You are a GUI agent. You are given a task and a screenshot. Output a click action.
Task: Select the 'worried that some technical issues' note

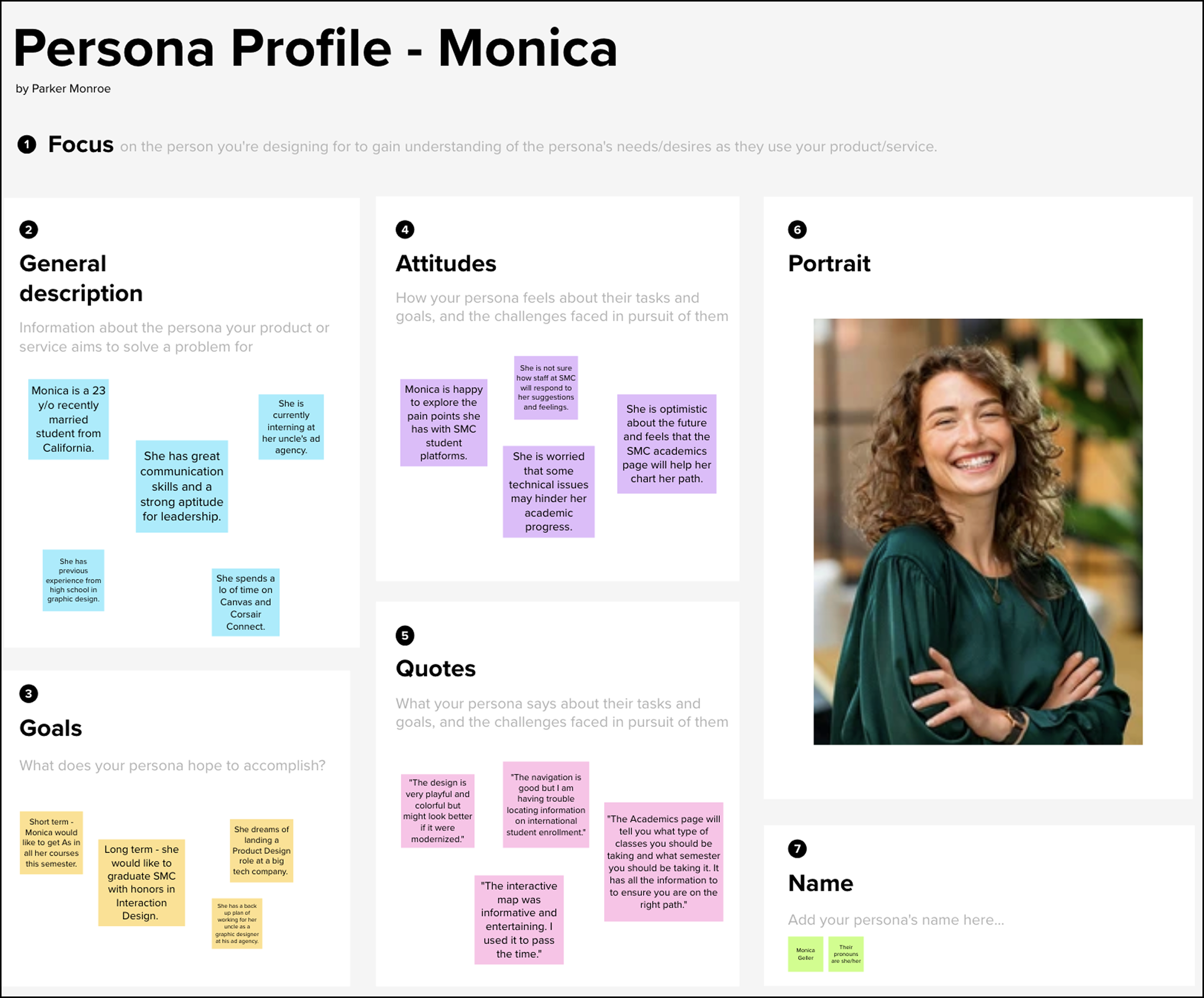548,492
